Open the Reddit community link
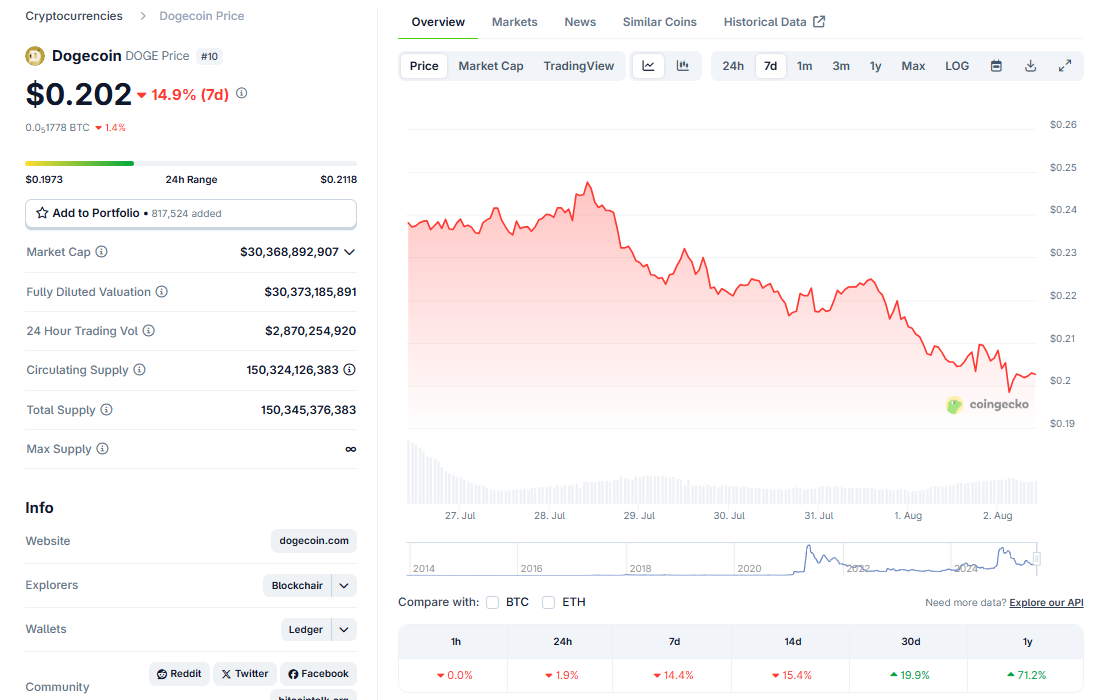This screenshot has height=700, width=1107. (179, 674)
